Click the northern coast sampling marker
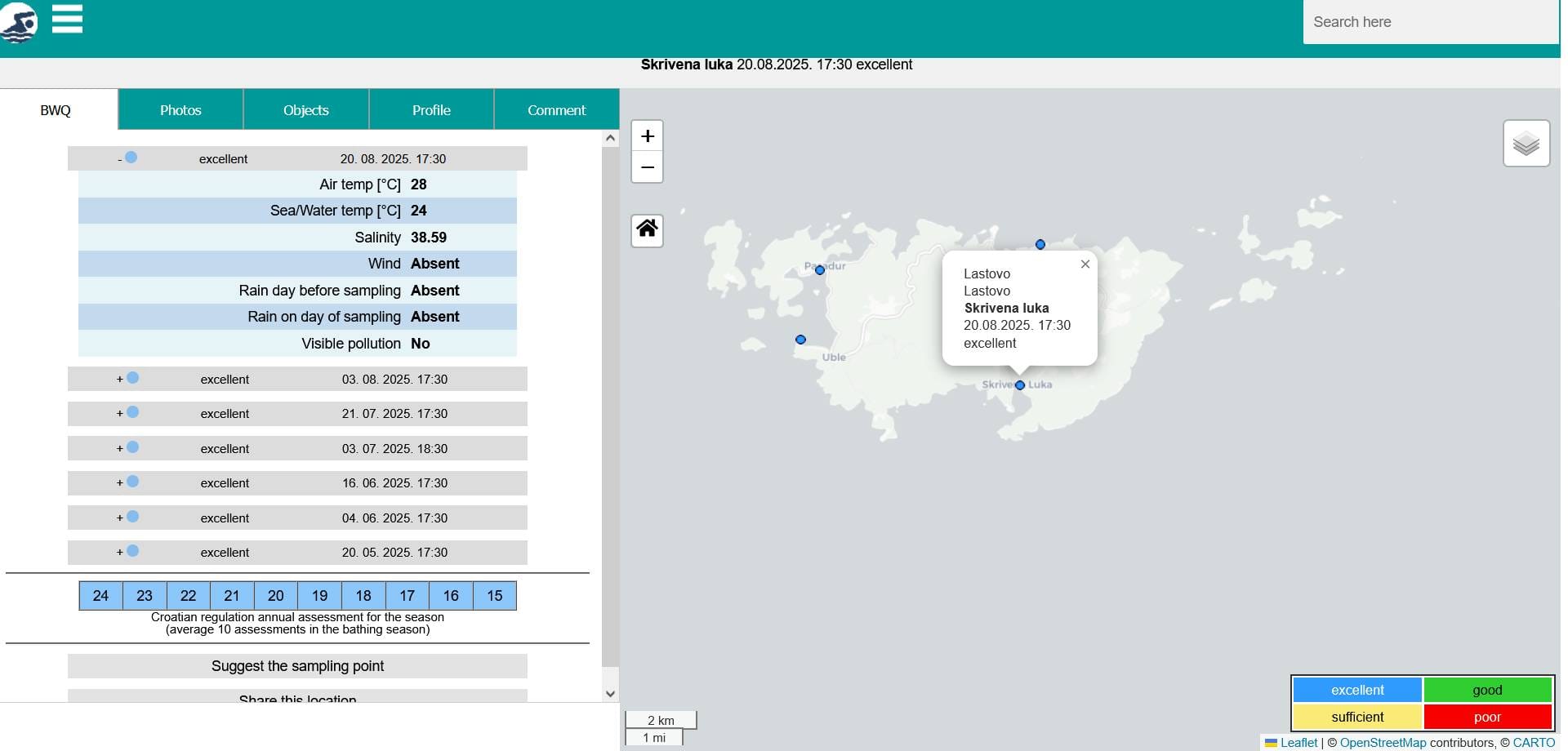The height and width of the screenshot is (751, 1568). click(x=1040, y=244)
